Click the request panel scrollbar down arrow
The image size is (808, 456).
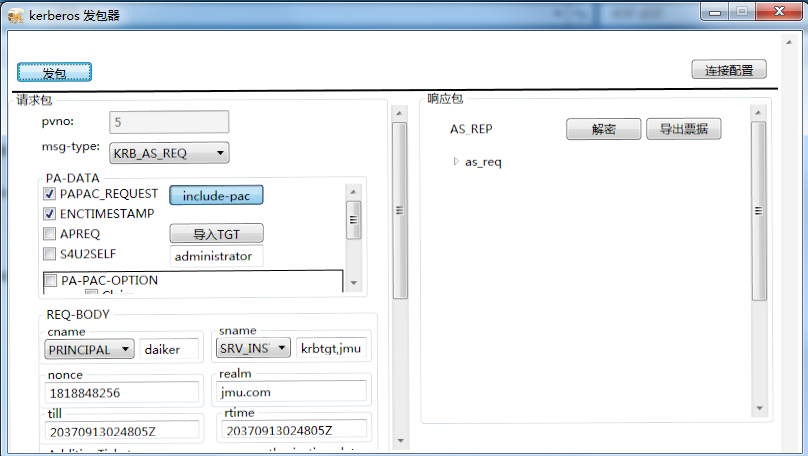399,441
